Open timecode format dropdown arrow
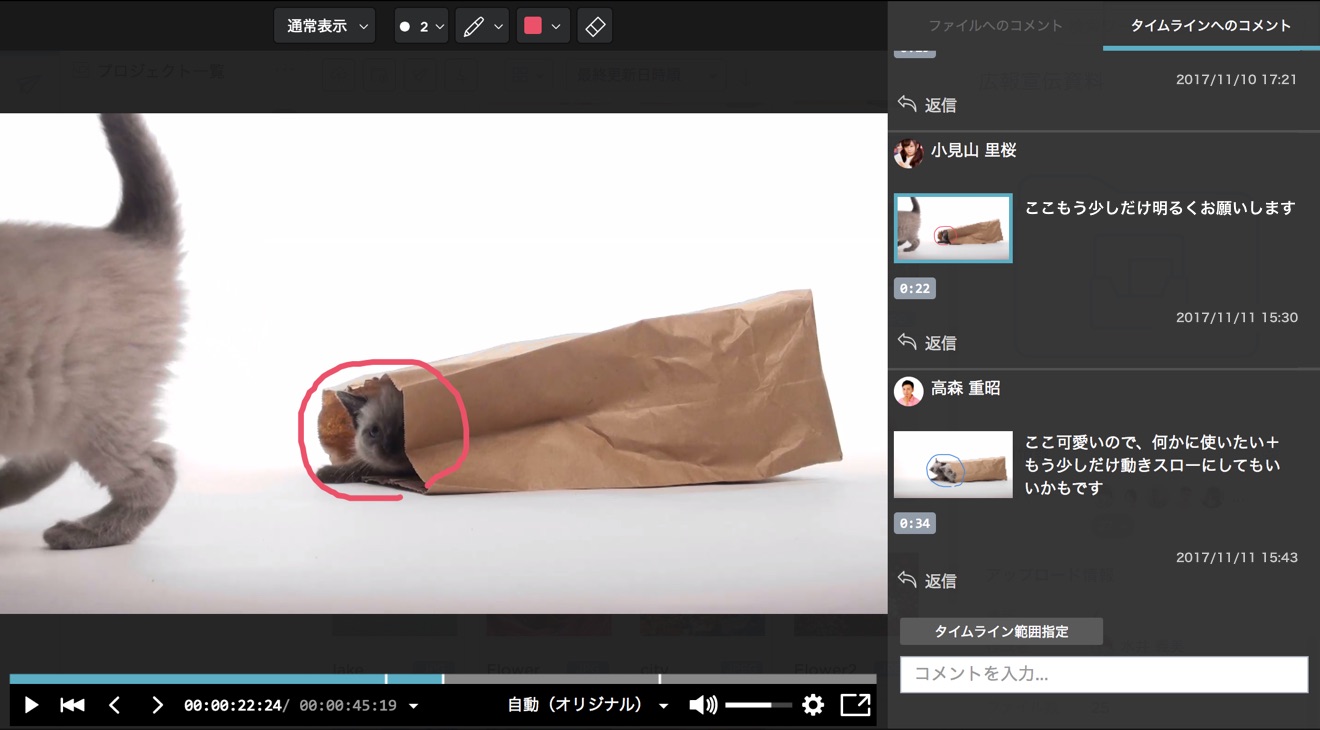Screen dimensions: 1320x730 pos(414,706)
